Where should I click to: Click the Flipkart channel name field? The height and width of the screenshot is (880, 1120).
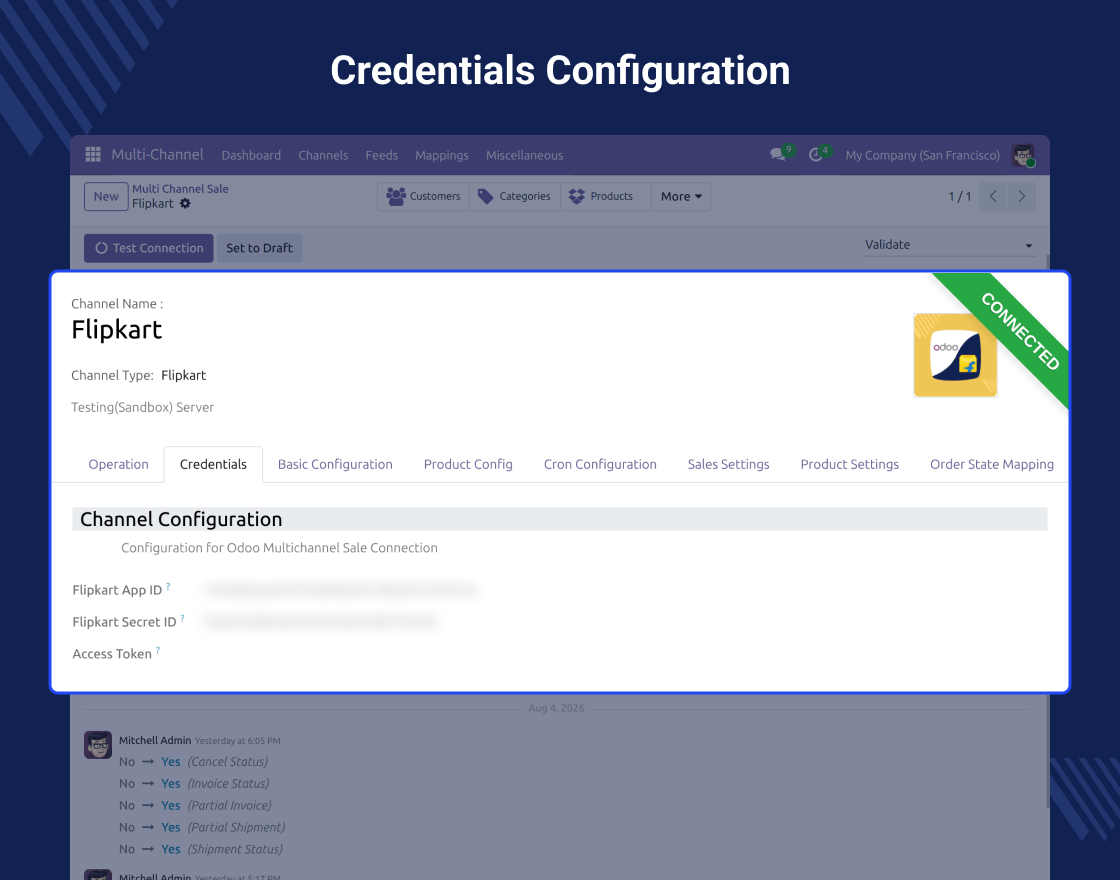pyautogui.click(x=117, y=329)
